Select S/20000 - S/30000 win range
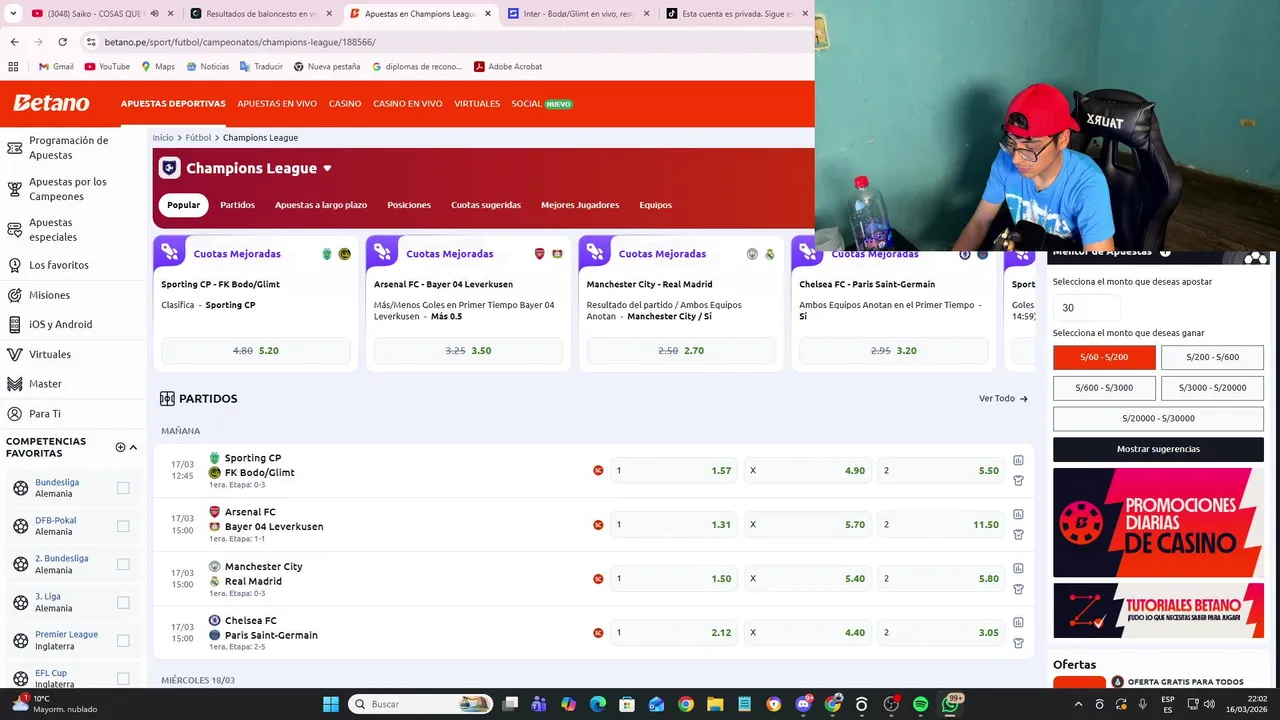 [1158, 418]
